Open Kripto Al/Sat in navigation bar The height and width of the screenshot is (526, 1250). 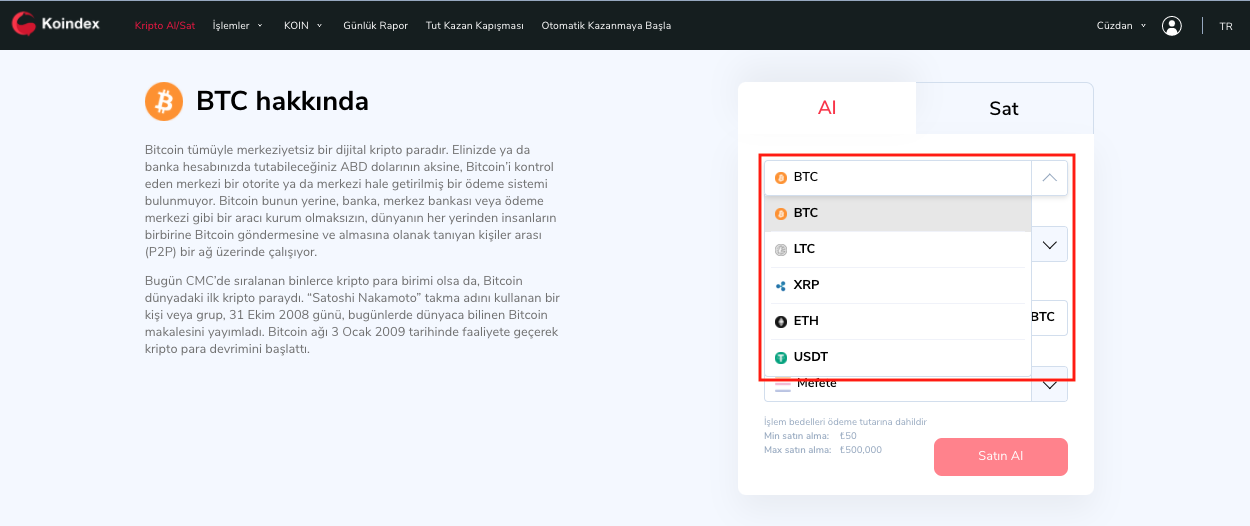[164, 26]
